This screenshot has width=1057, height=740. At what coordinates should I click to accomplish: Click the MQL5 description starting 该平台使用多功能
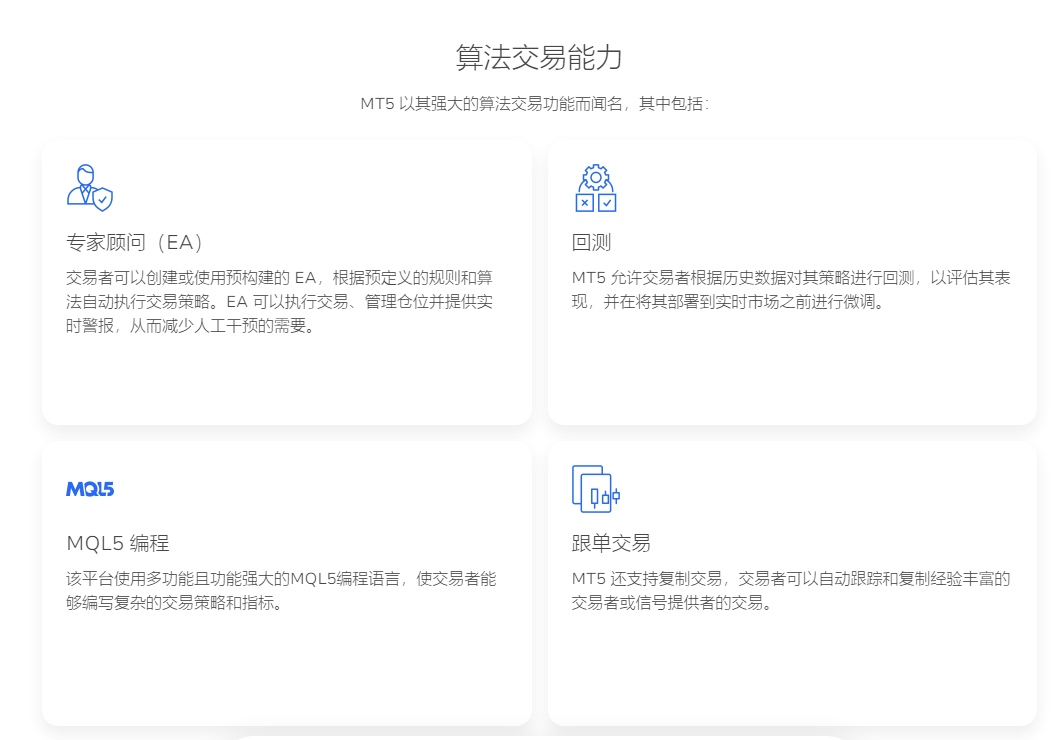(x=281, y=590)
